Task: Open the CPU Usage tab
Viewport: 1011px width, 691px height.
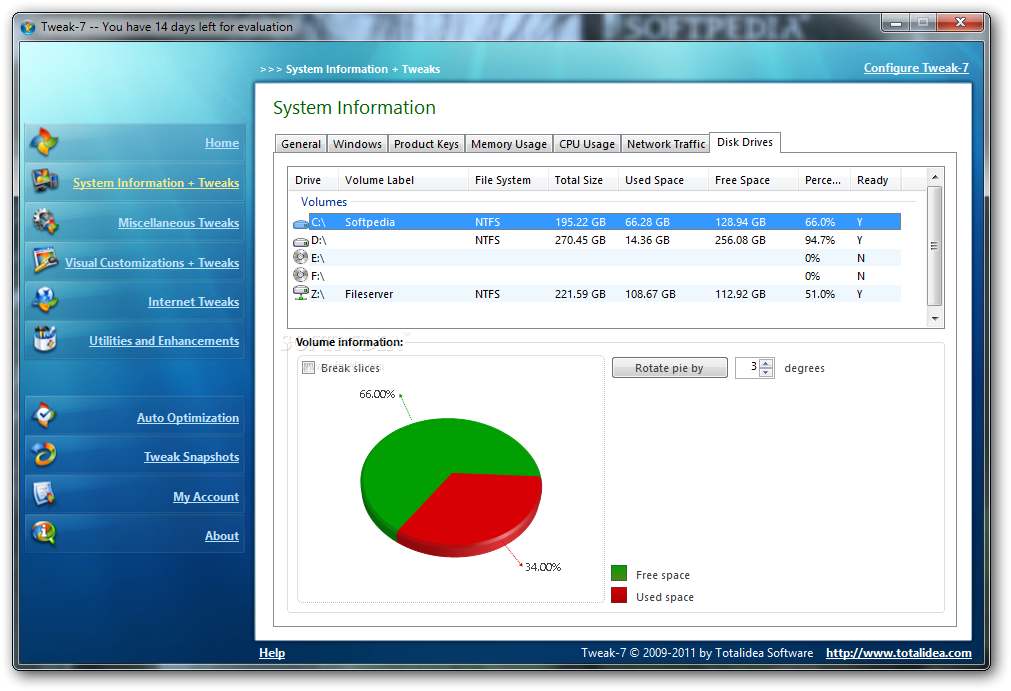Action: pos(587,144)
